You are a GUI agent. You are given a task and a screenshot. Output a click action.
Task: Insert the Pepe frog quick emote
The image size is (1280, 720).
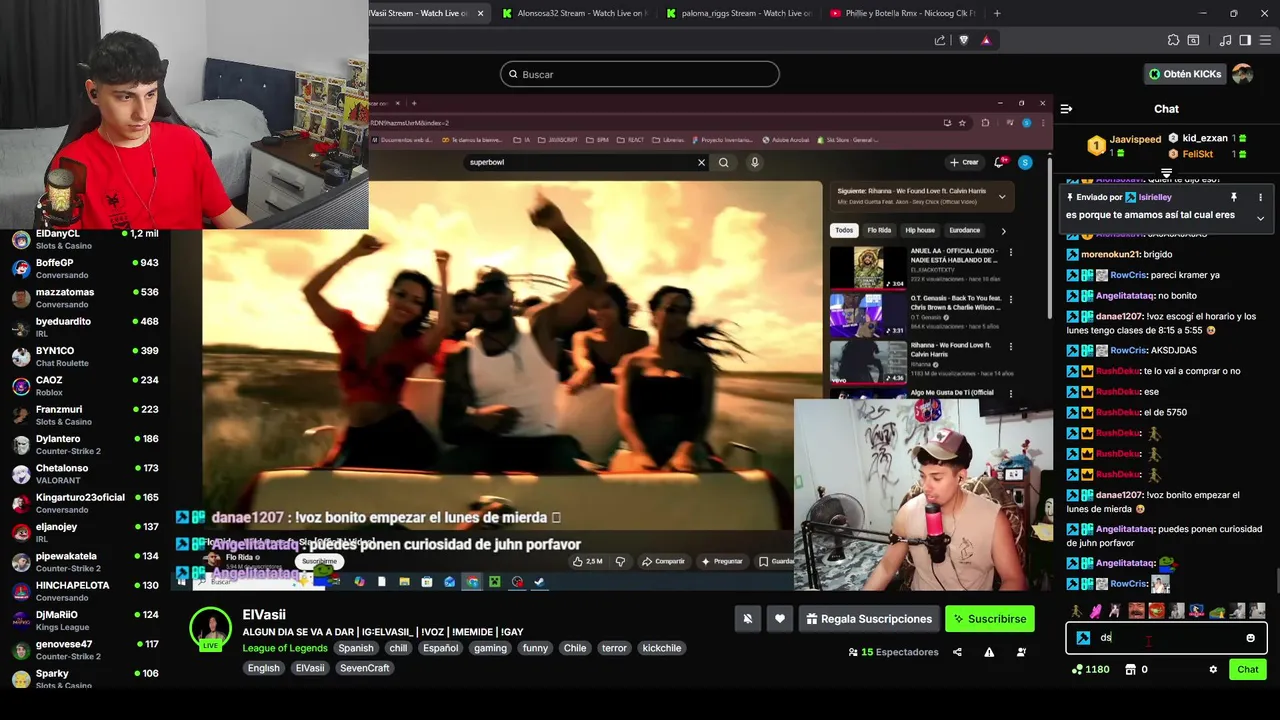point(1217,611)
